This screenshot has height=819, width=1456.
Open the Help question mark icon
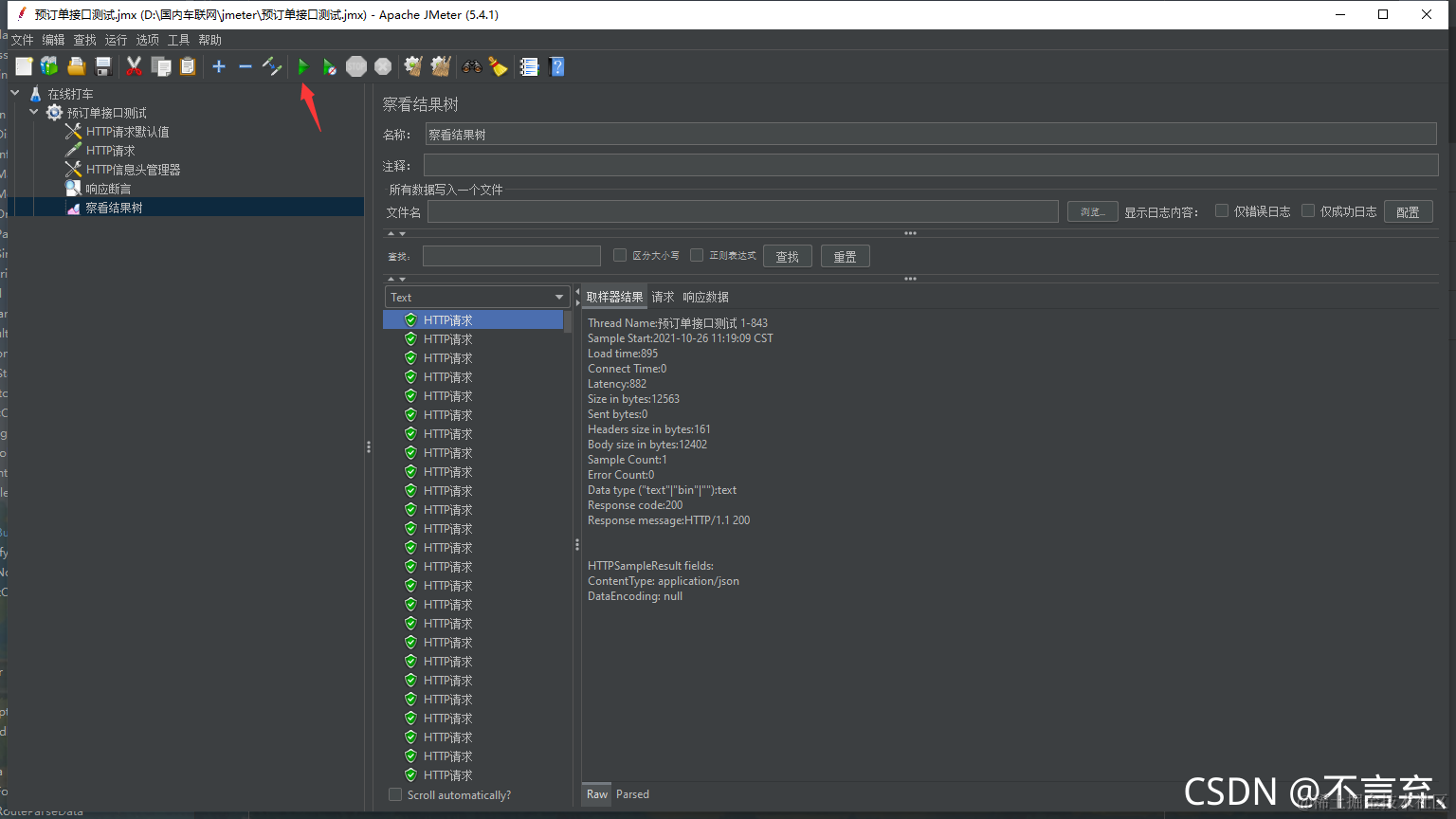556,66
